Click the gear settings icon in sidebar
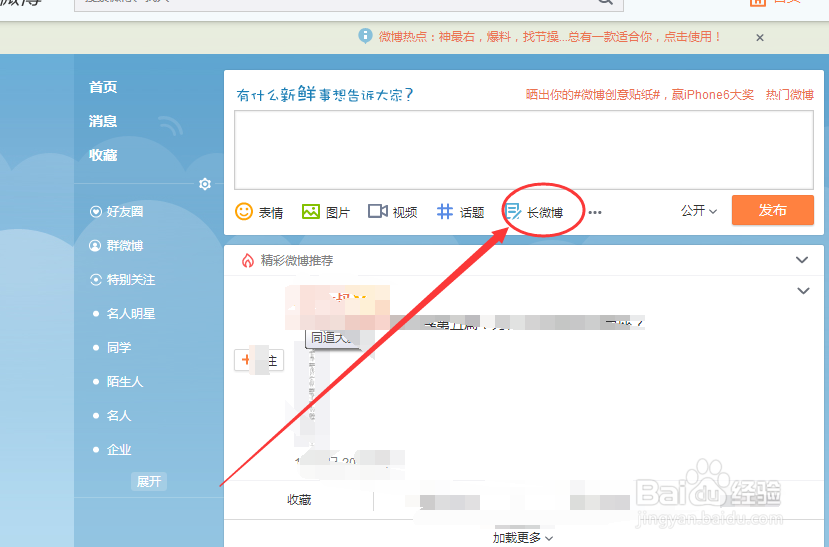 click(205, 183)
